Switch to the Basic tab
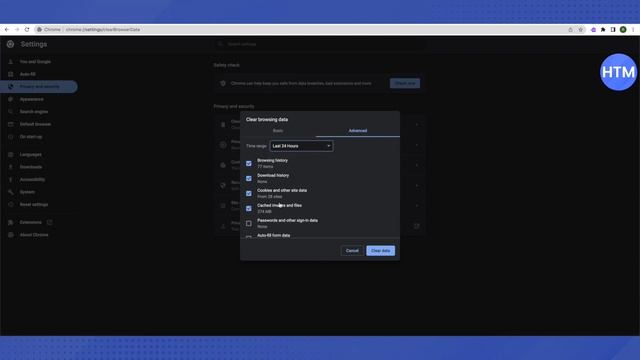 click(x=278, y=131)
